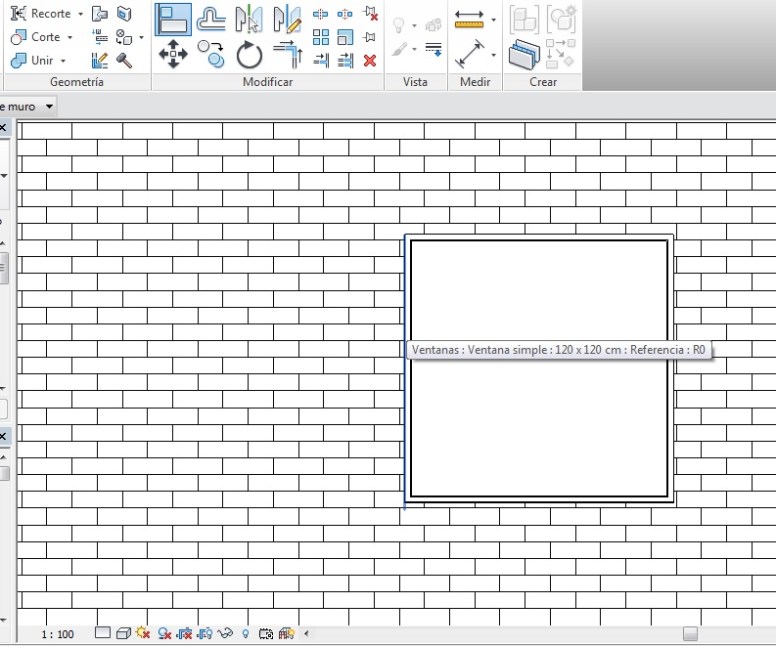This screenshot has height=646, width=776.
Task: Activate the Rotate tool
Action: tap(249, 55)
